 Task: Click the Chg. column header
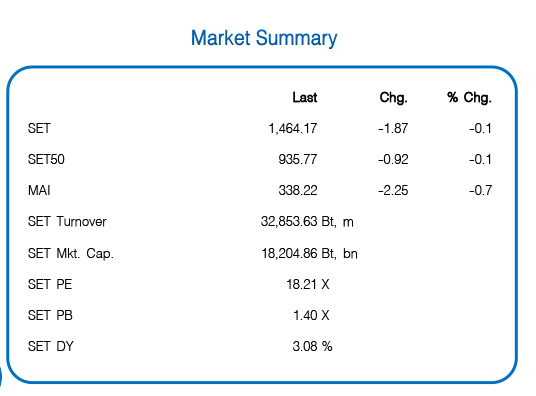393,98
